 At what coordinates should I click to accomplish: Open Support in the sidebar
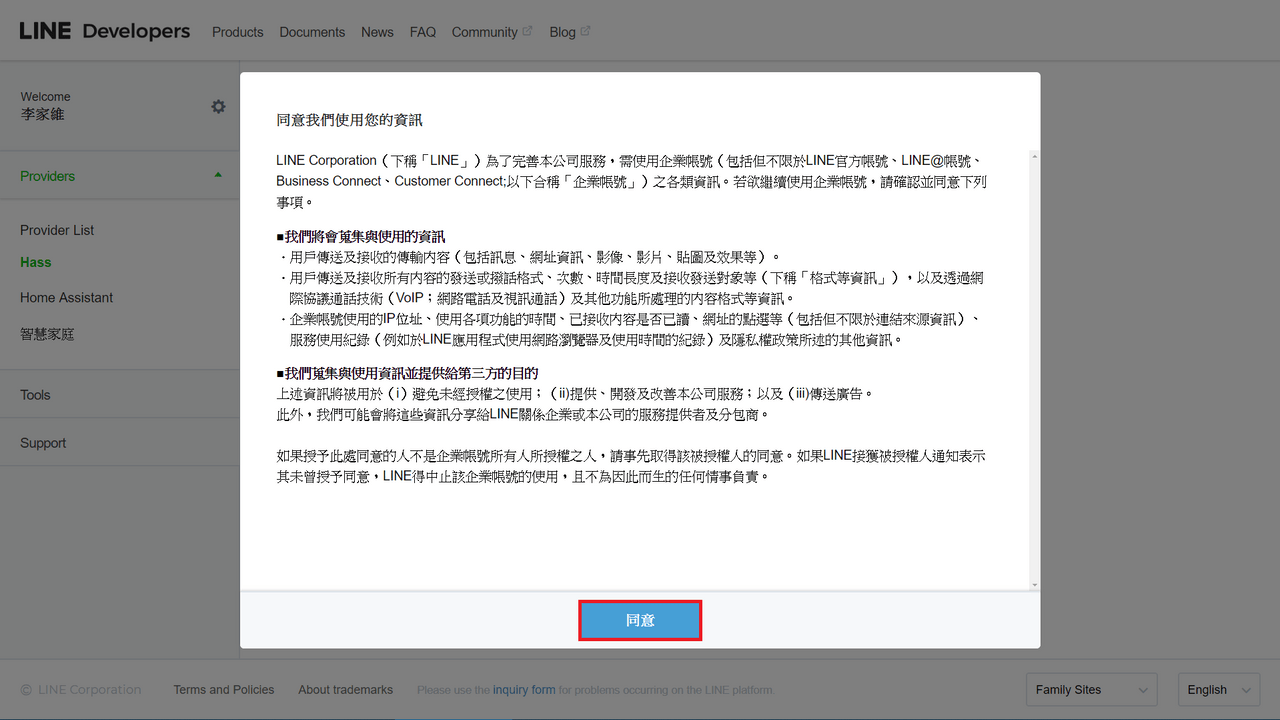pyautogui.click(x=43, y=443)
